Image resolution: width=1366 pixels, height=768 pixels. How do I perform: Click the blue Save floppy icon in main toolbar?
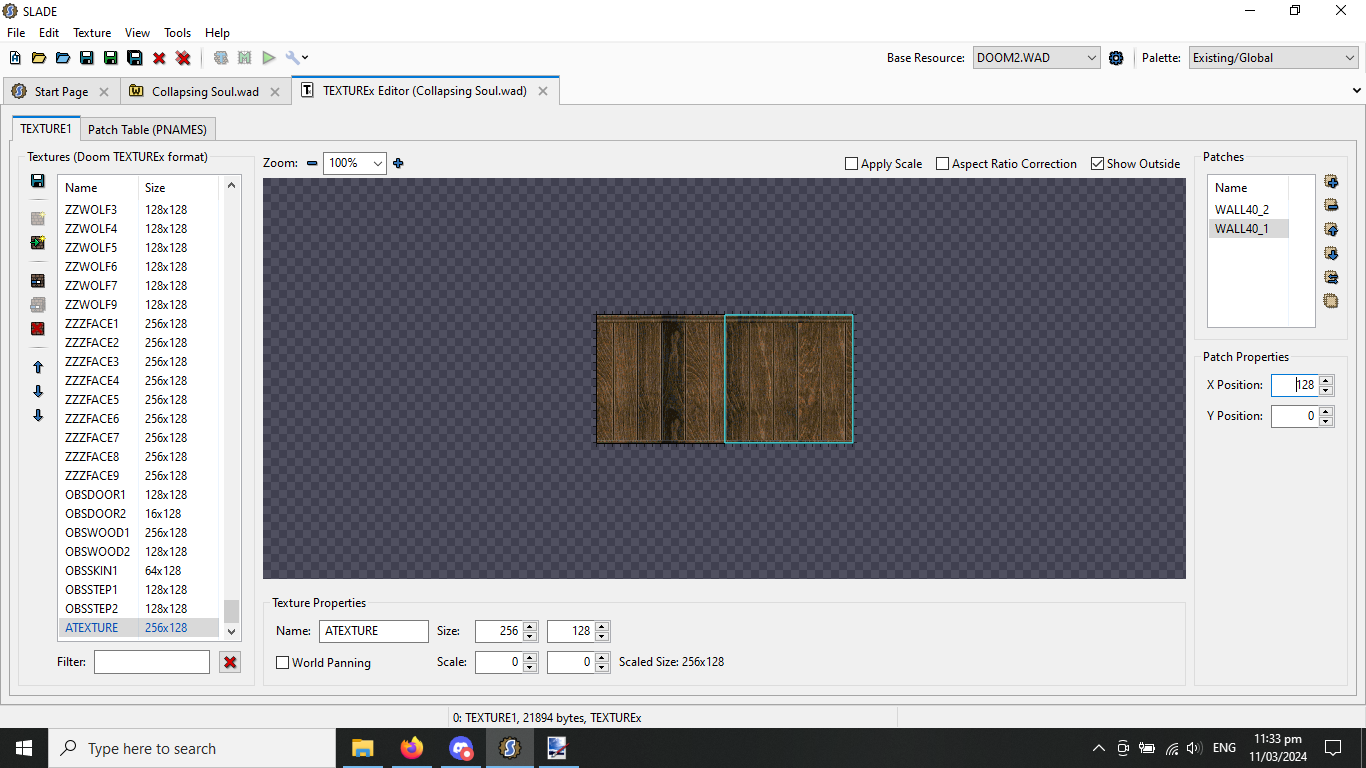click(x=87, y=58)
